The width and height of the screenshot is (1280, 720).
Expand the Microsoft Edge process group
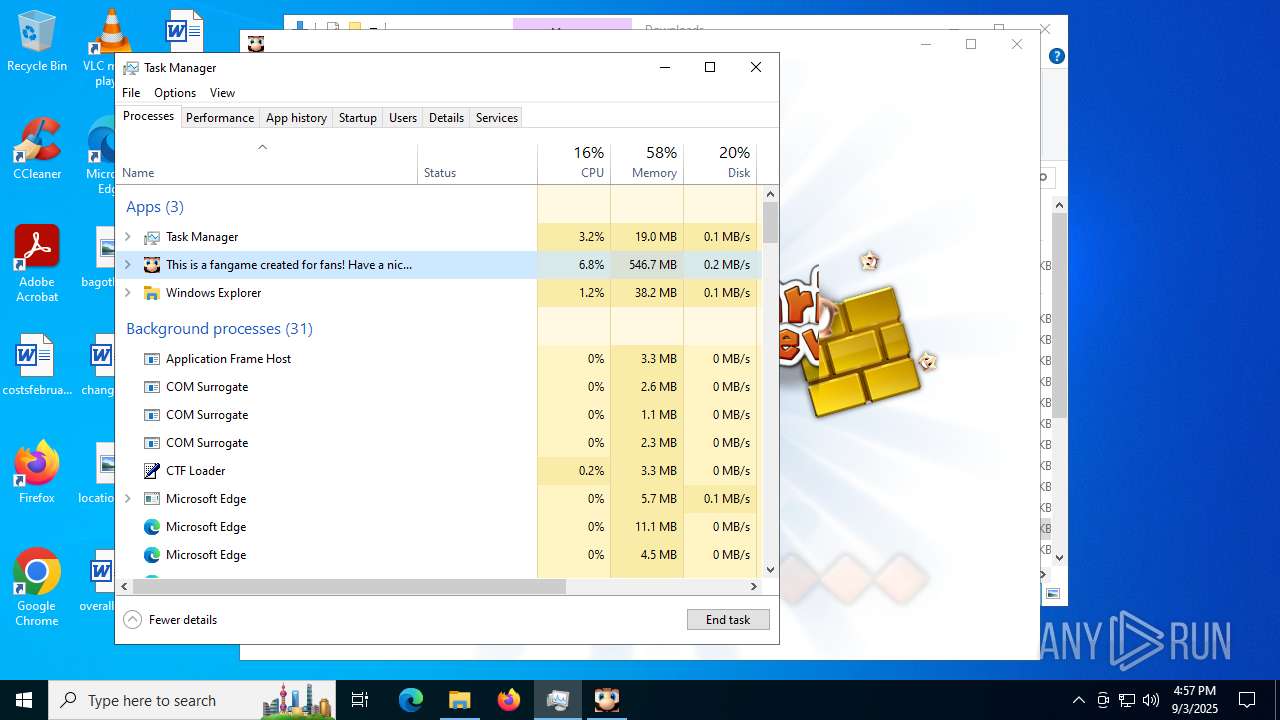coord(127,499)
